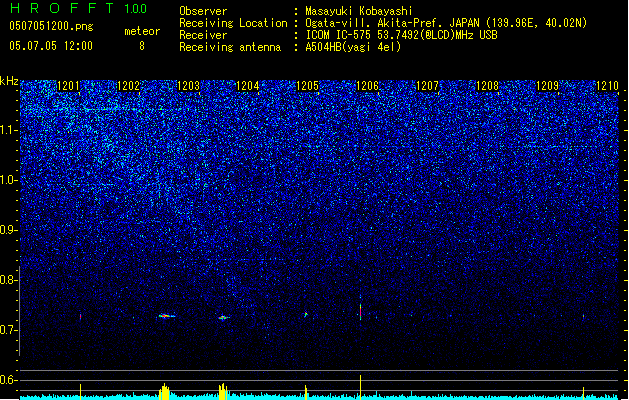The height and width of the screenshot is (400, 629).
Task: Click the 0.8 kHz axis label
Action: pyautogui.click(x=9, y=280)
